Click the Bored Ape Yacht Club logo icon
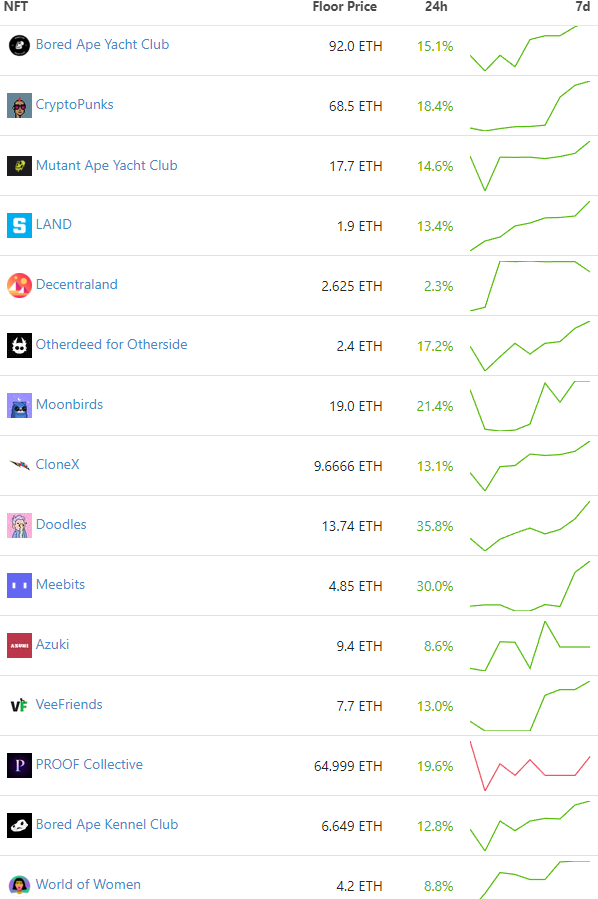 (x=19, y=45)
